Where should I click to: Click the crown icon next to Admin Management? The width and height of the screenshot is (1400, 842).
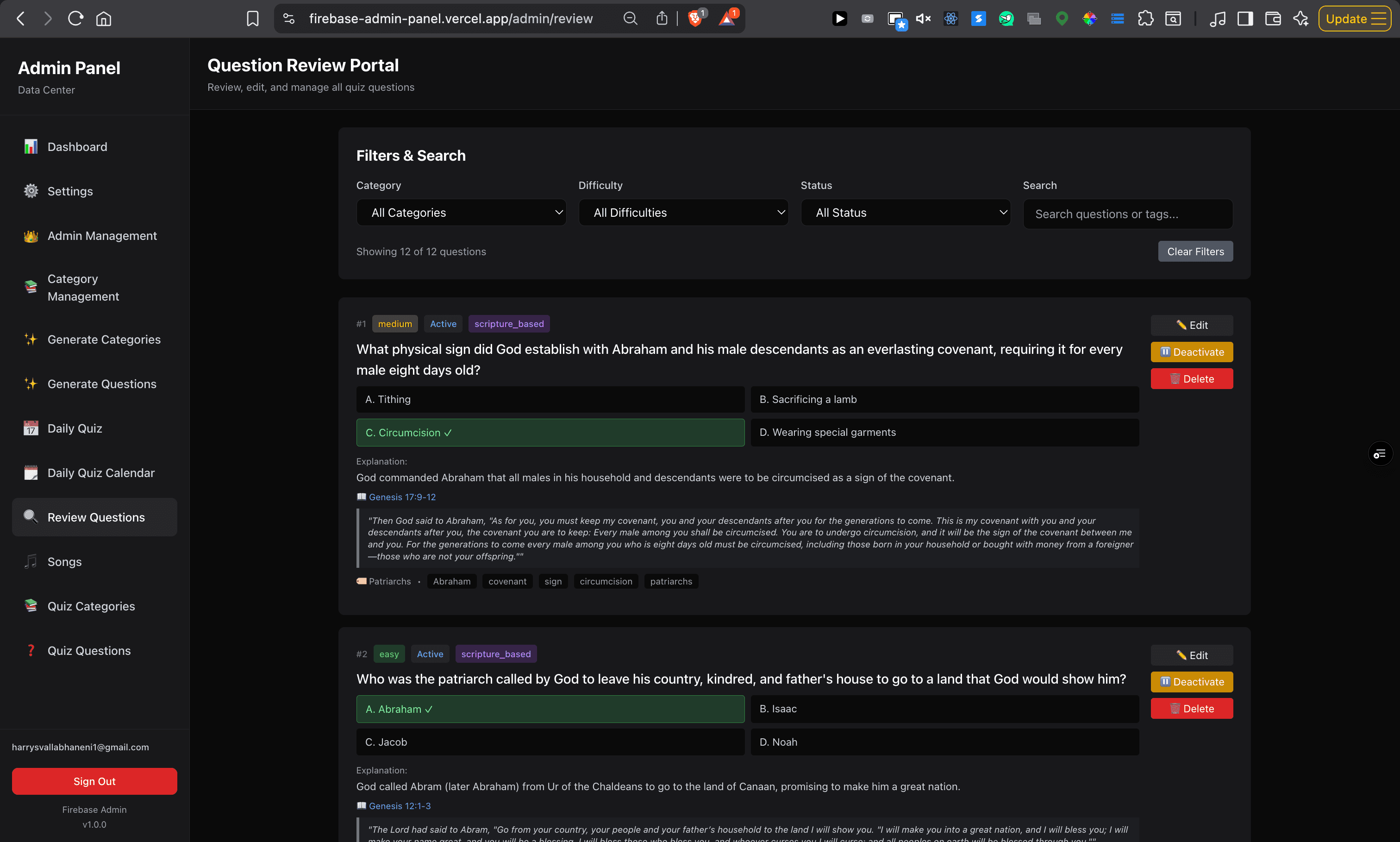pyautogui.click(x=30, y=236)
